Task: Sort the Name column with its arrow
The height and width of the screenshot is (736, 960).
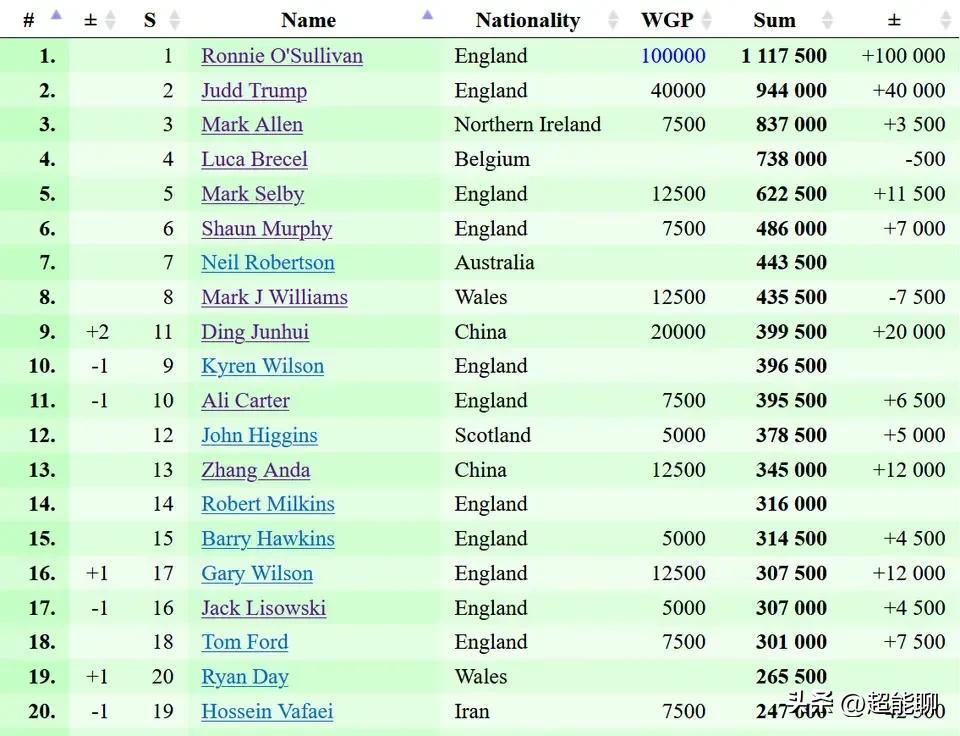Action: (427, 15)
